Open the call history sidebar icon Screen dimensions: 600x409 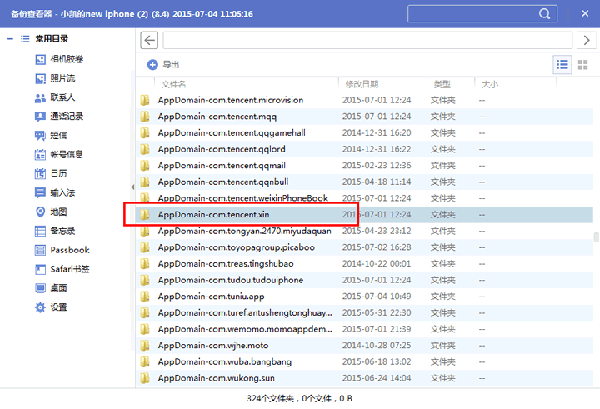(x=40, y=116)
